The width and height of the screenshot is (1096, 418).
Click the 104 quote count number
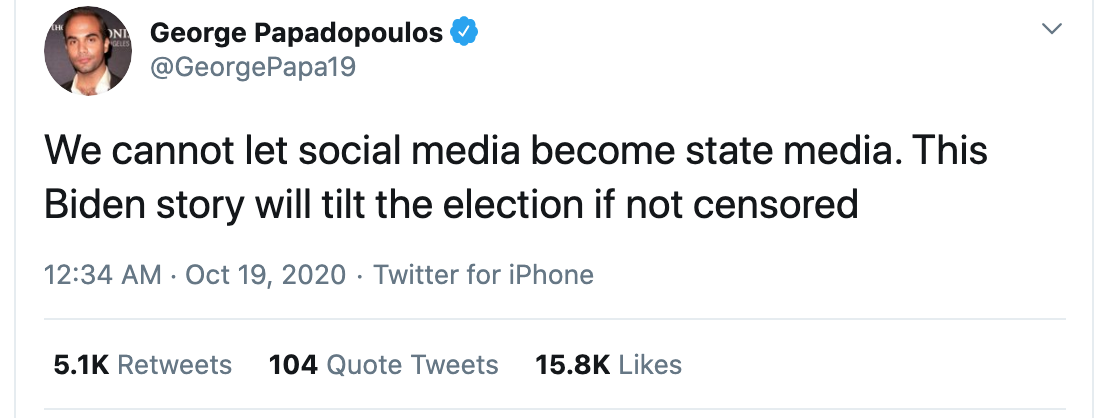294,365
